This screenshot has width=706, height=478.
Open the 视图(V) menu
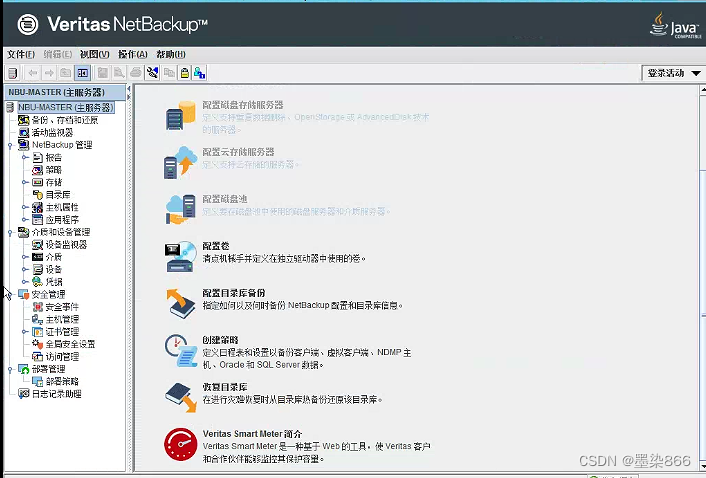click(95, 54)
